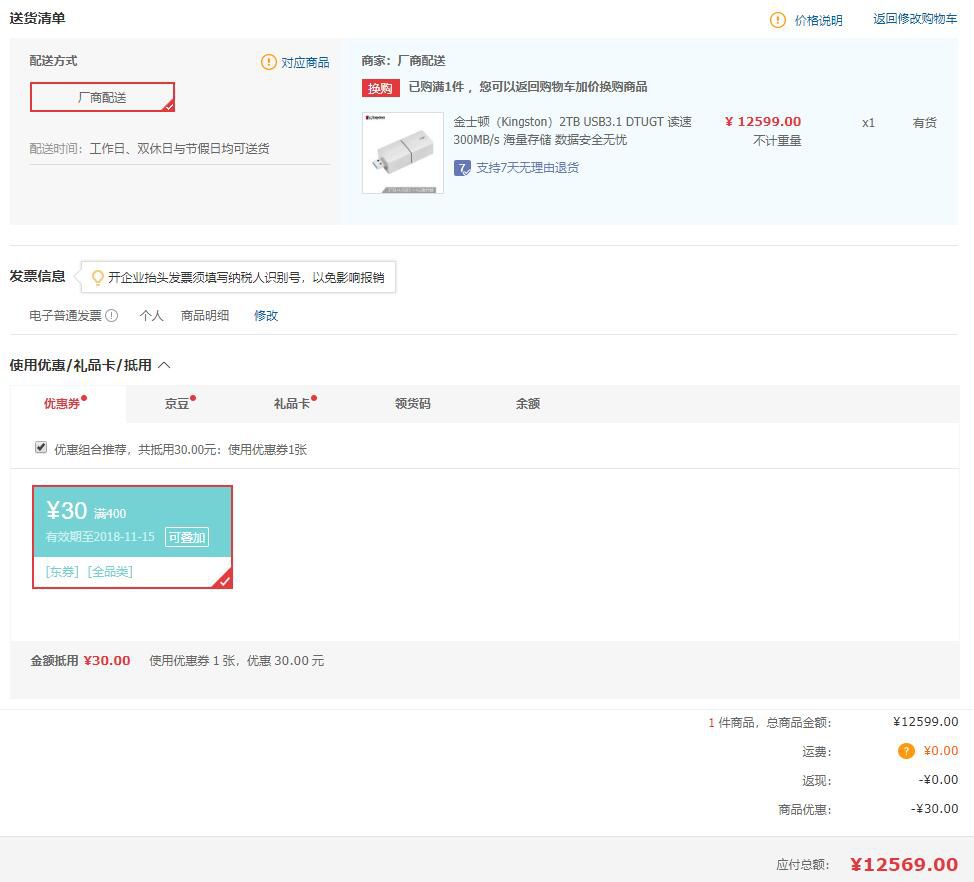Select the 厂商配送 delivery option
The image size is (974, 882).
pyautogui.click(x=102, y=97)
